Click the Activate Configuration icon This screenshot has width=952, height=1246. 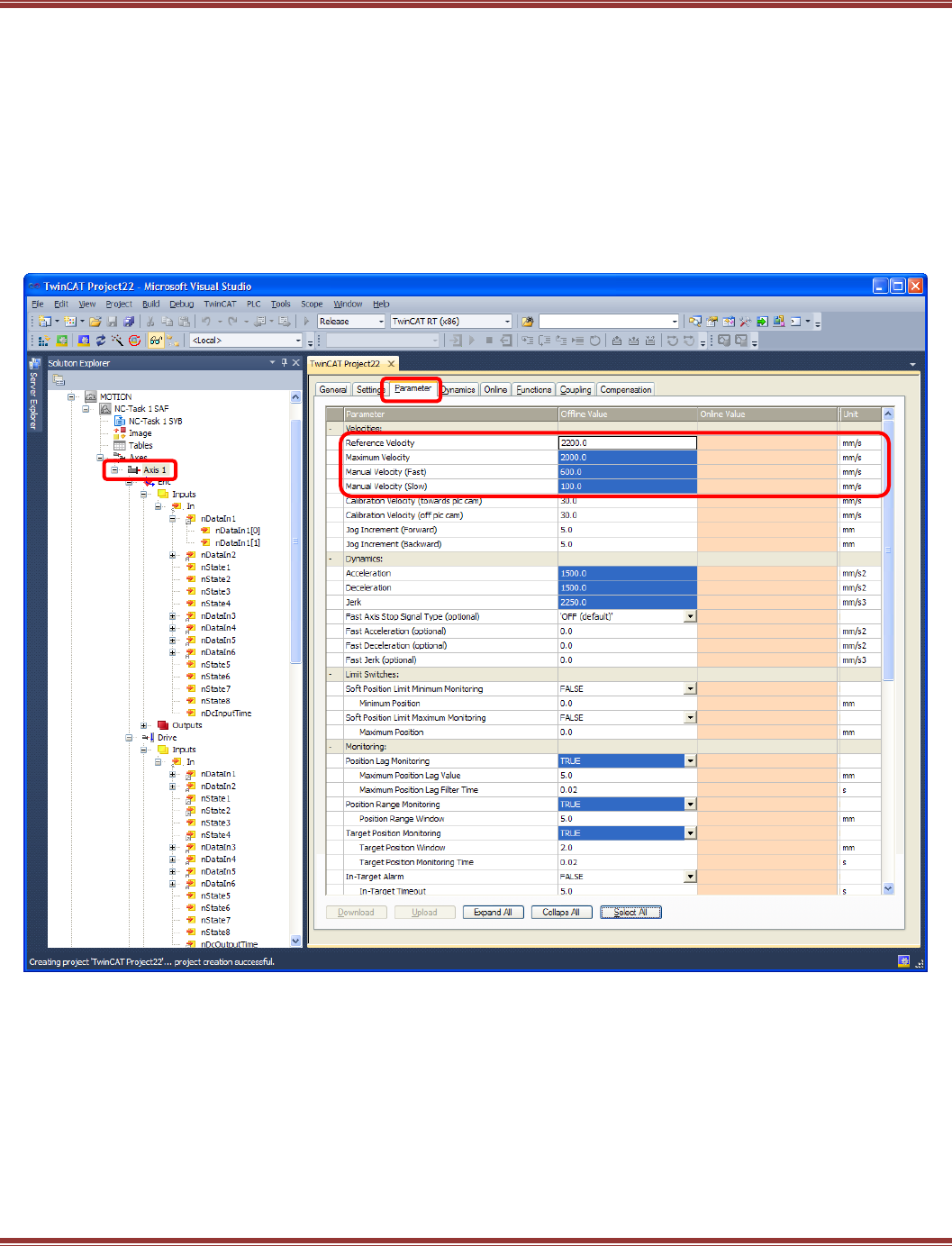pos(42,341)
